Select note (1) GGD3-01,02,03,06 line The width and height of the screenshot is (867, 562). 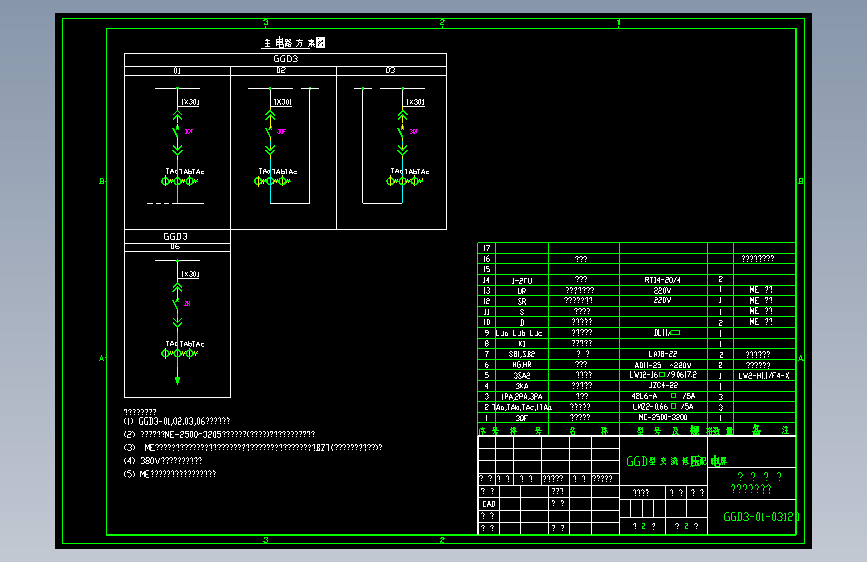click(x=177, y=422)
